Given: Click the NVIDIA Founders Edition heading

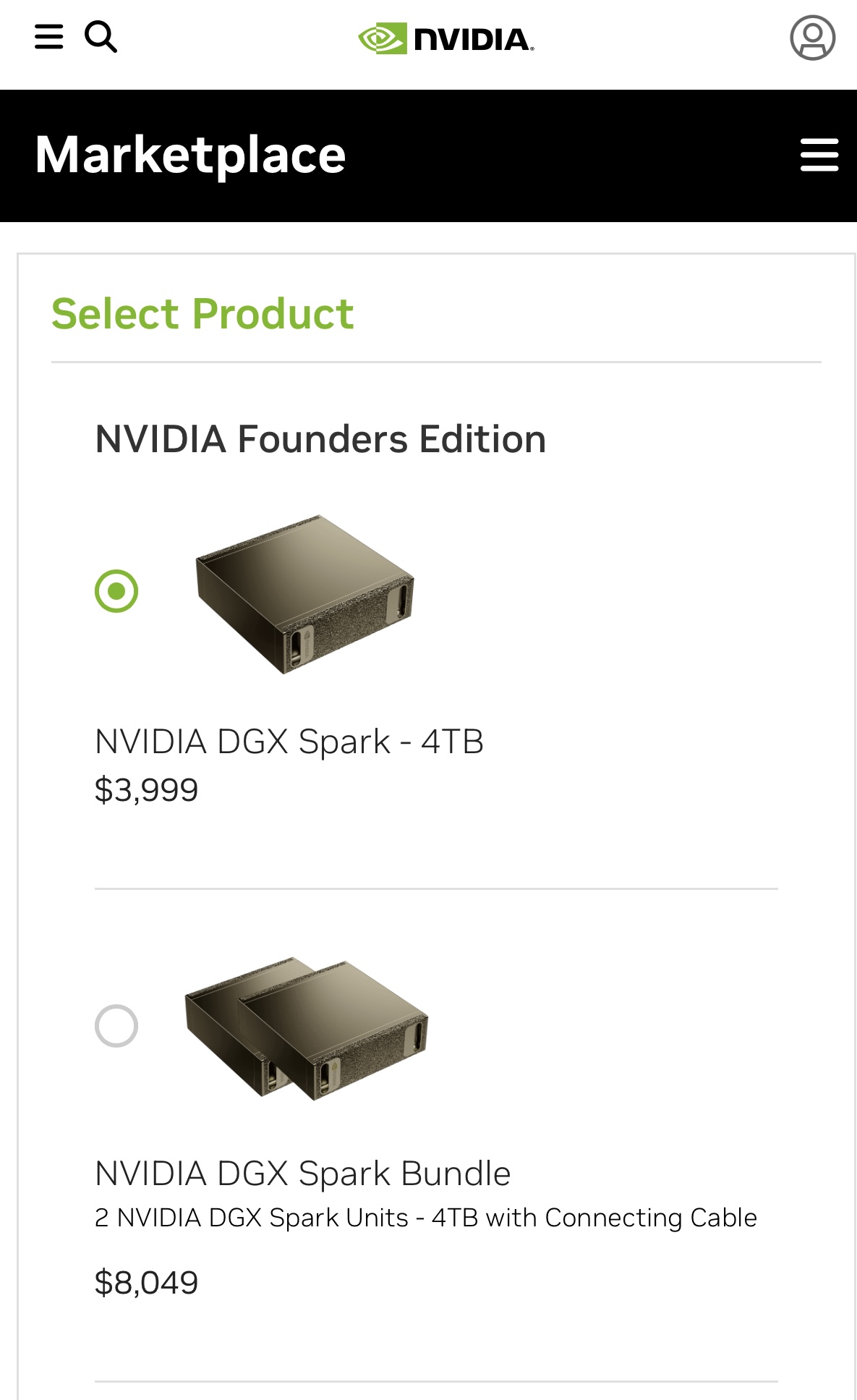Looking at the screenshot, I should point(320,439).
